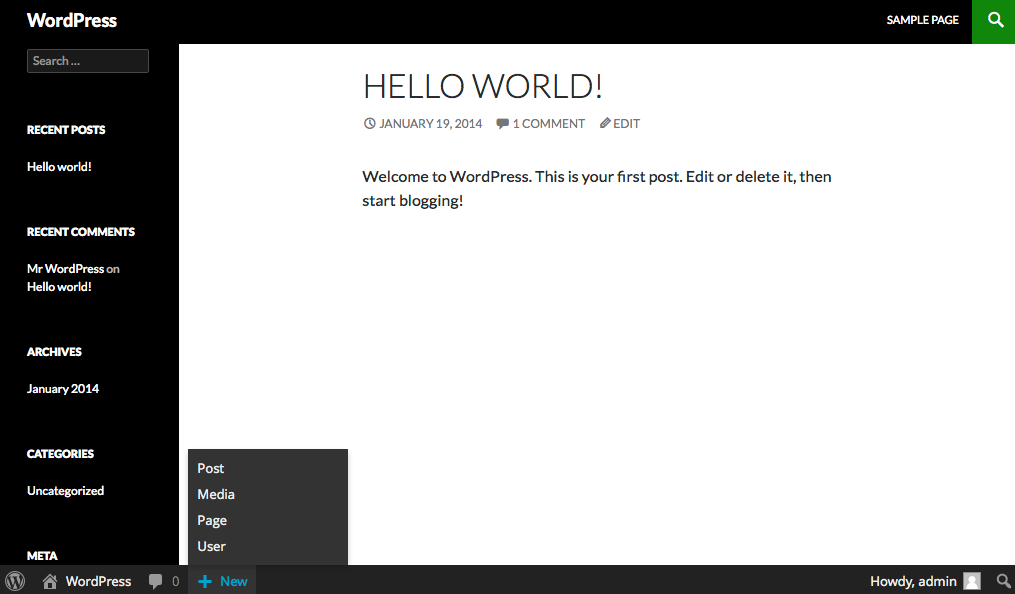Viewport: 1015px width, 594px height.
Task: Open the Howdy, admin account menu
Action: pyautogui.click(x=913, y=581)
